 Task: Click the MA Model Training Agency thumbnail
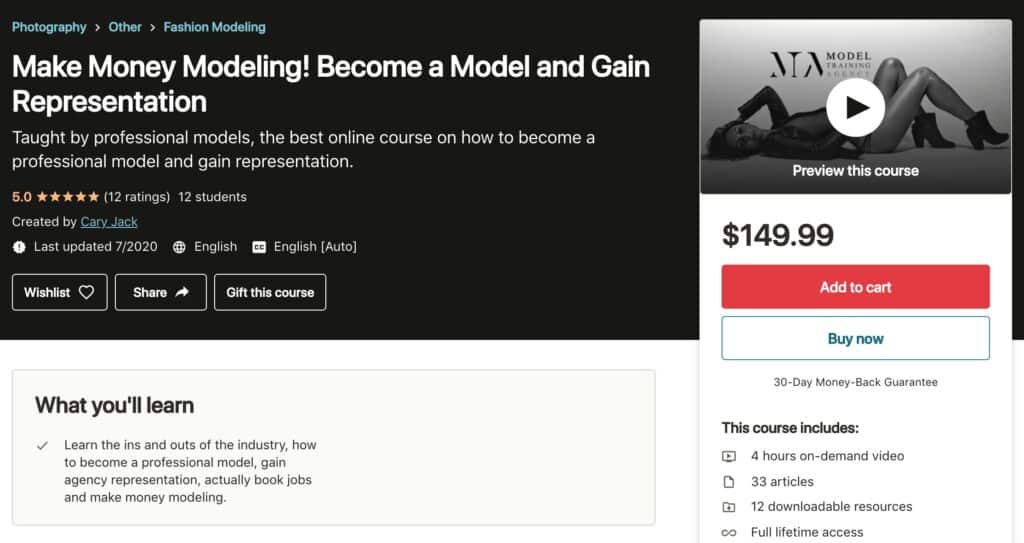tap(856, 107)
